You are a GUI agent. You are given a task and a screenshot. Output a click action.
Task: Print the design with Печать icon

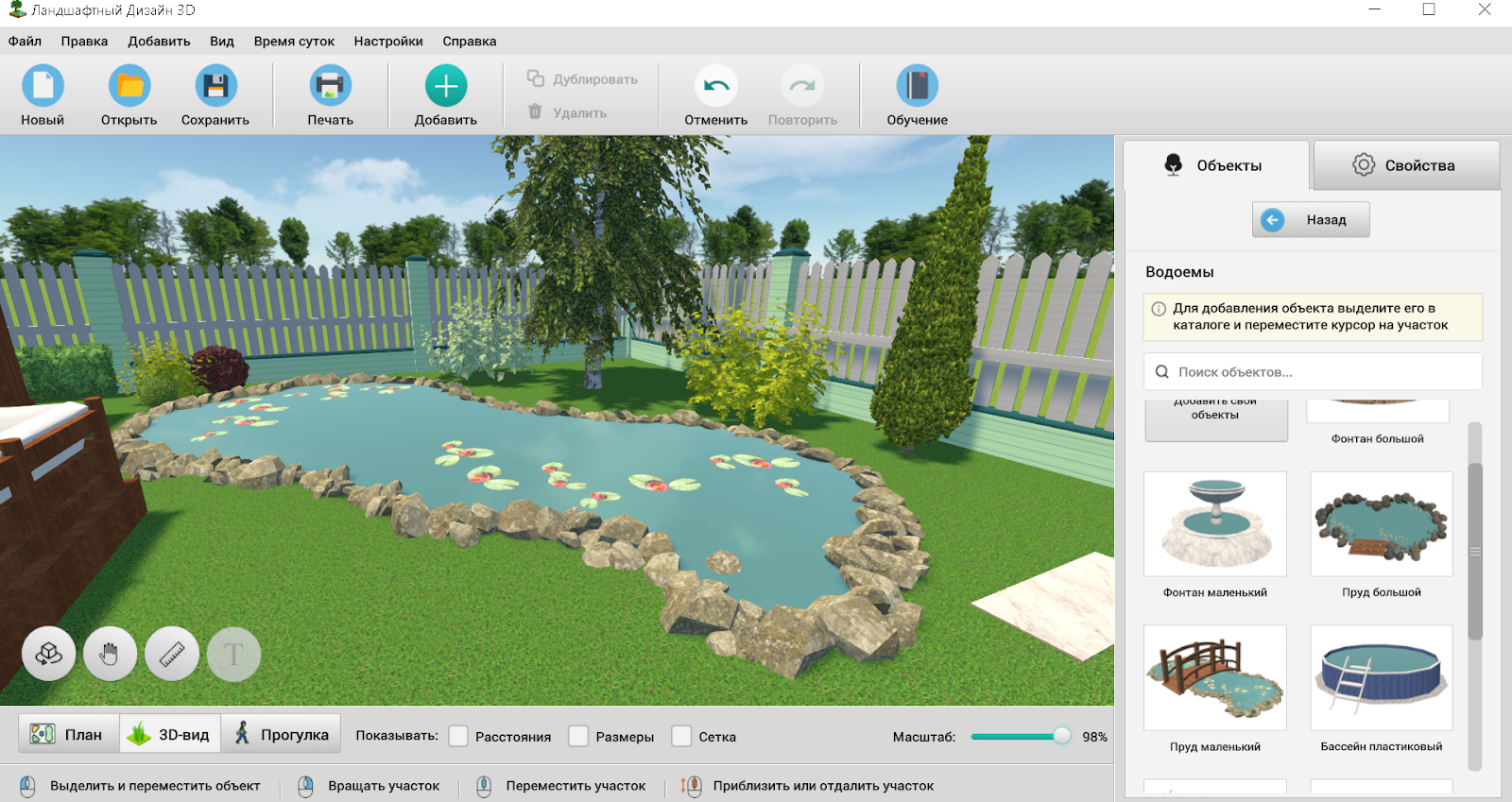pyautogui.click(x=330, y=86)
